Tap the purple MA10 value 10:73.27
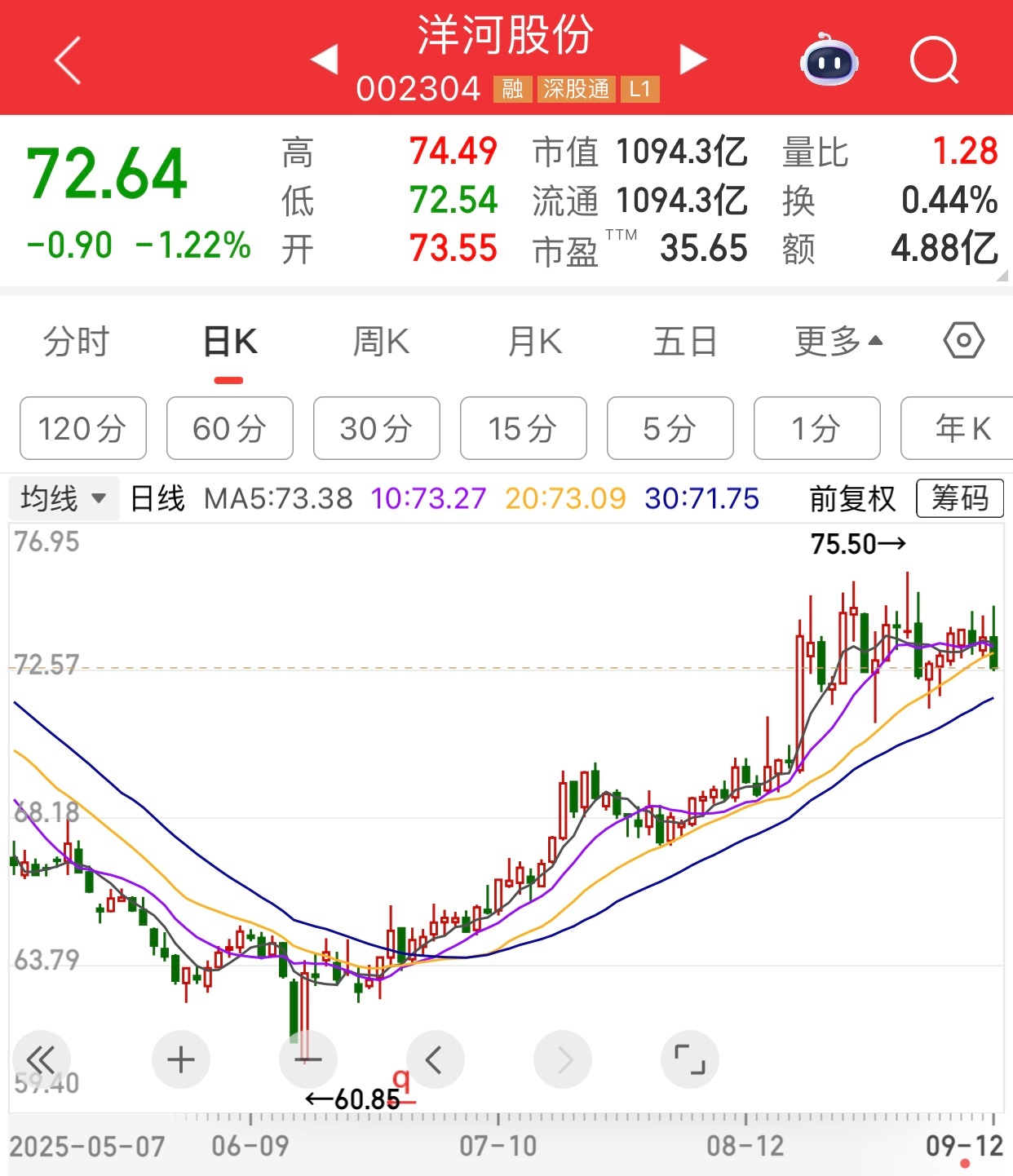This screenshot has height=1176, width=1013. click(x=428, y=497)
